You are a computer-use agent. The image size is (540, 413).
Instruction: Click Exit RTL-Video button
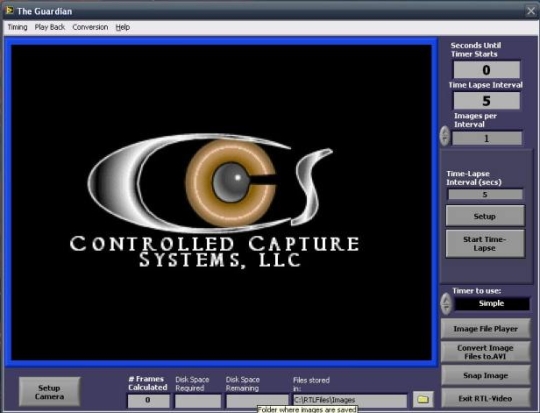[486, 398]
